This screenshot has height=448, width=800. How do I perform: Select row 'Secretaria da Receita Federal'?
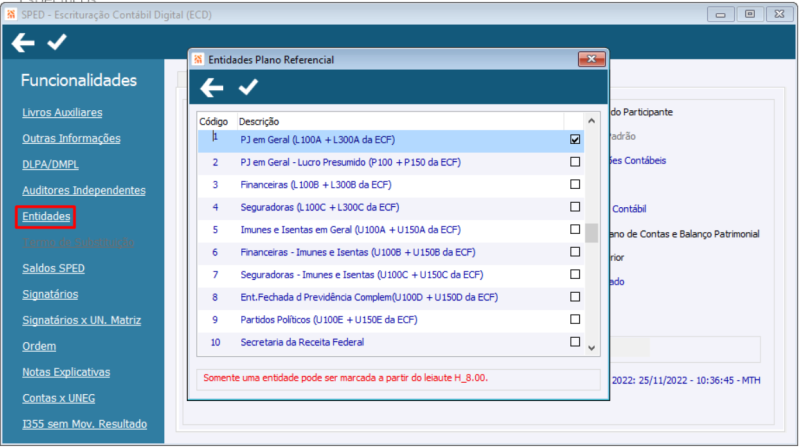pyautogui.click(x=391, y=342)
